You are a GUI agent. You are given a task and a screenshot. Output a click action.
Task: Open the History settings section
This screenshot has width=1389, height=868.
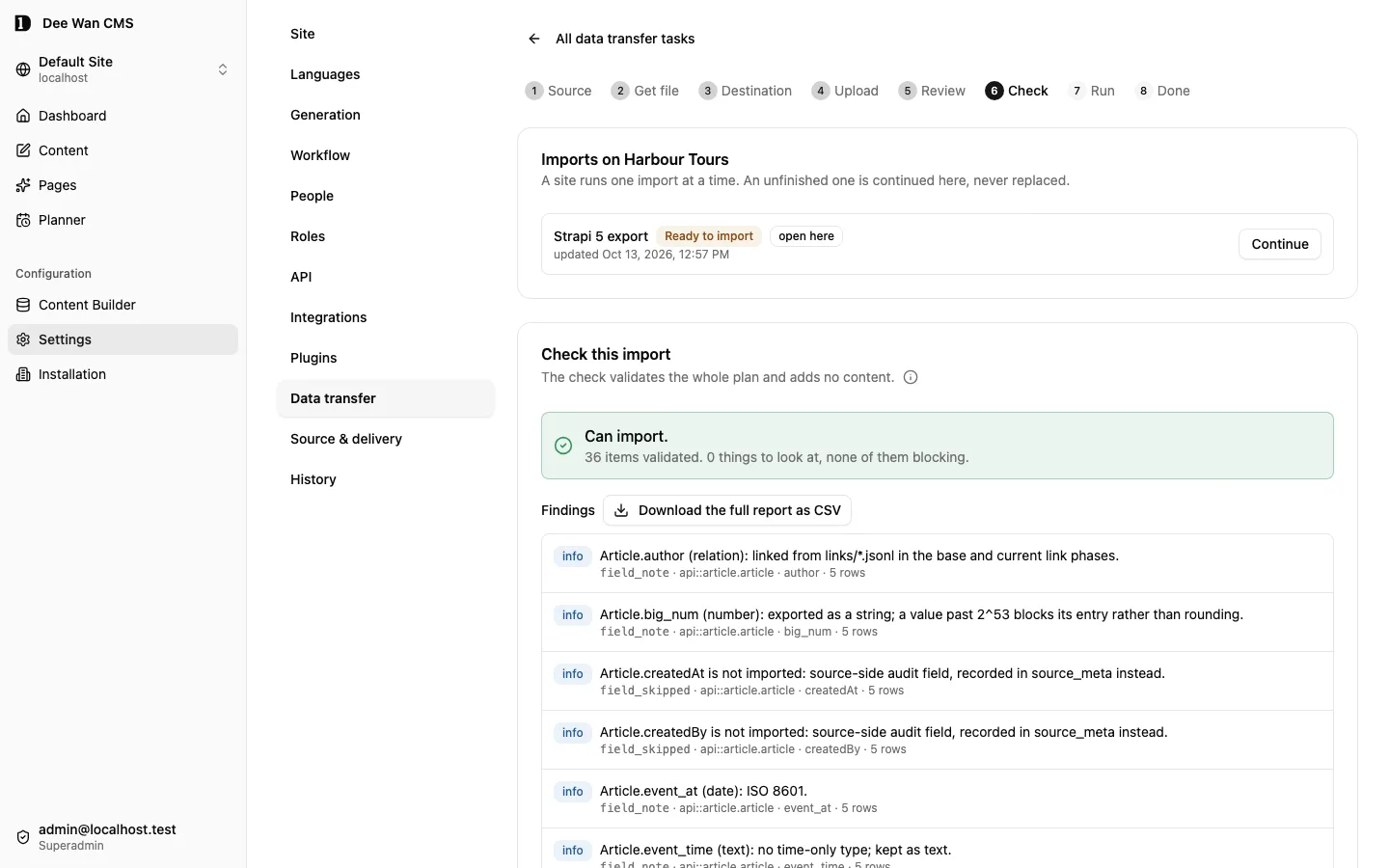pyautogui.click(x=386, y=479)
